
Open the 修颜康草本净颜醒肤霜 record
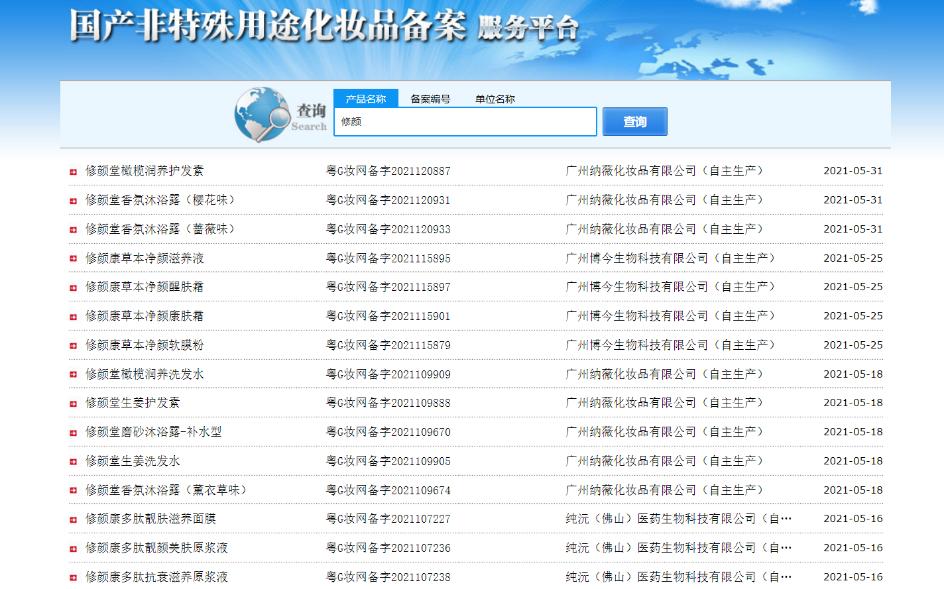(x=145, y=287)
